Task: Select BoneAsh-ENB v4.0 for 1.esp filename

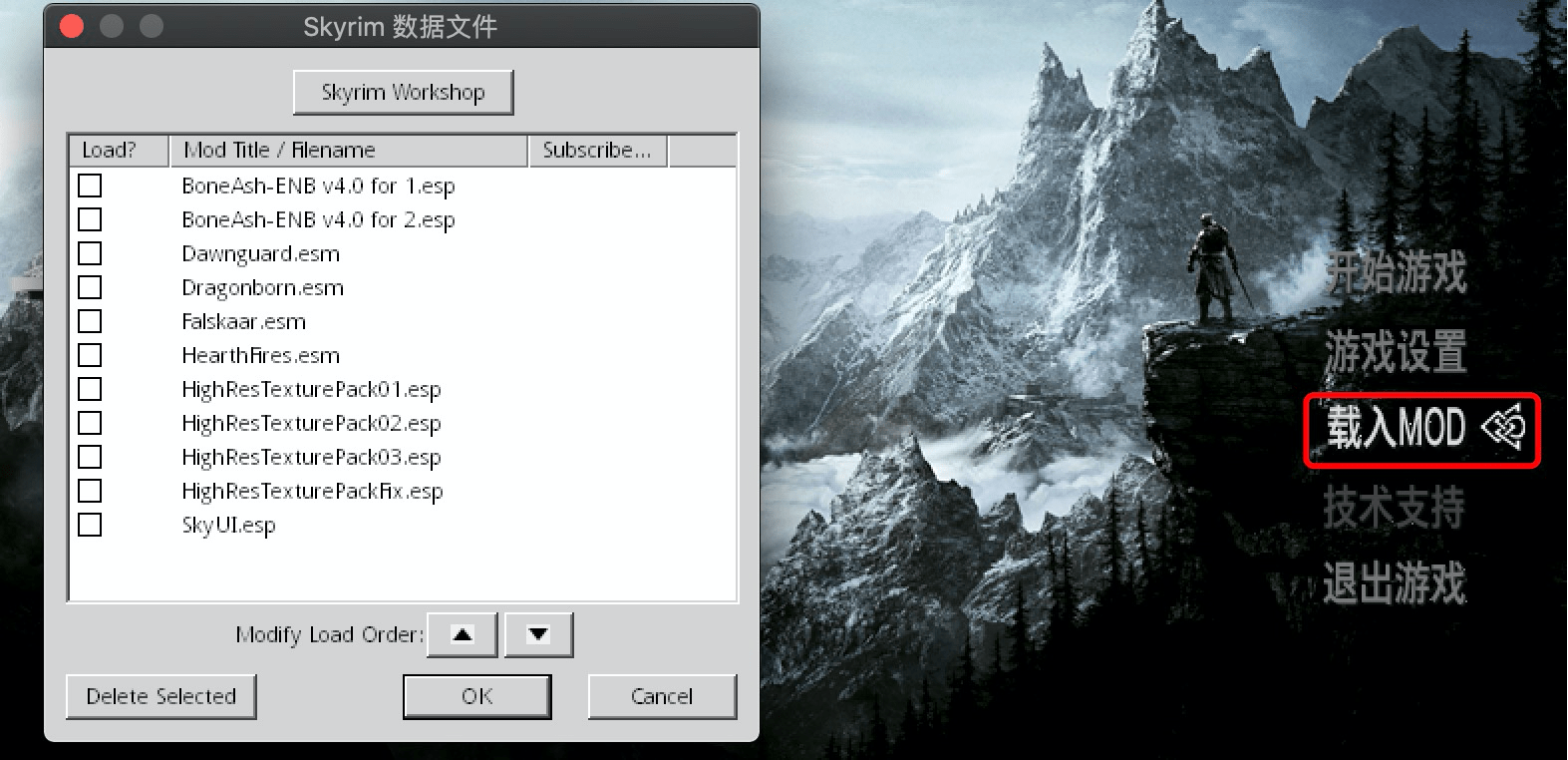Action: tap(318, 187)
